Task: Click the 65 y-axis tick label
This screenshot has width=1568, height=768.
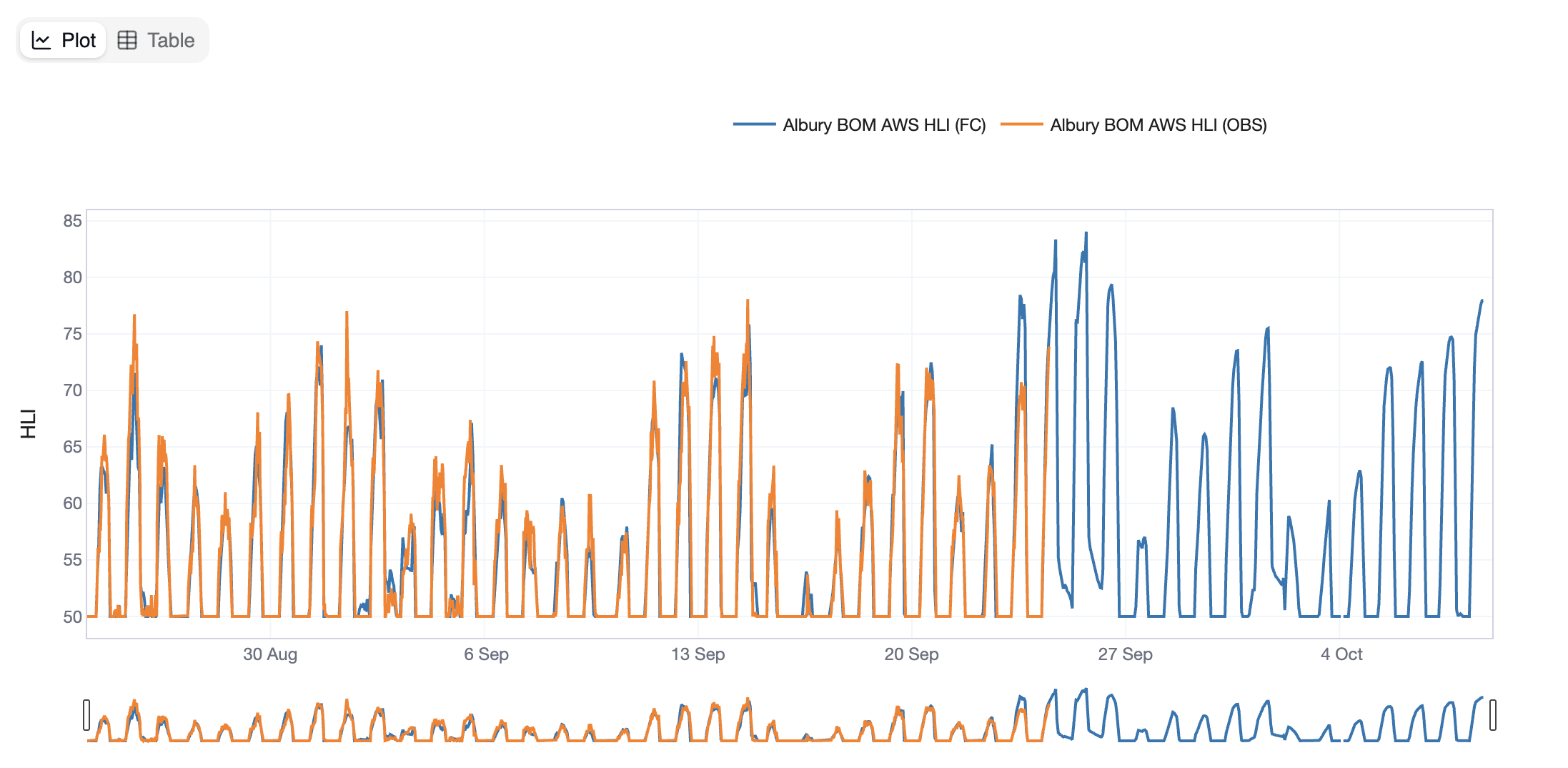Action: [x=72, y=447]
